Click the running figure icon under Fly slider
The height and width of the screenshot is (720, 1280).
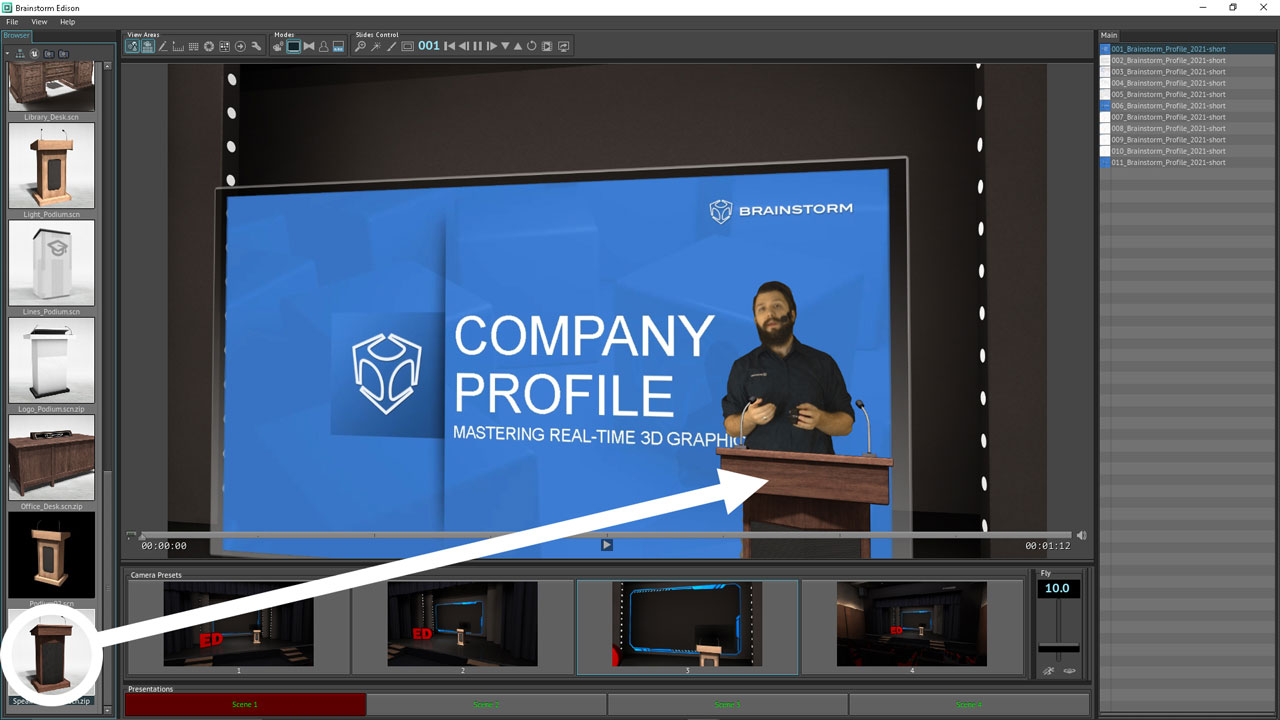pyautogui.click(x=1048, y=671)
